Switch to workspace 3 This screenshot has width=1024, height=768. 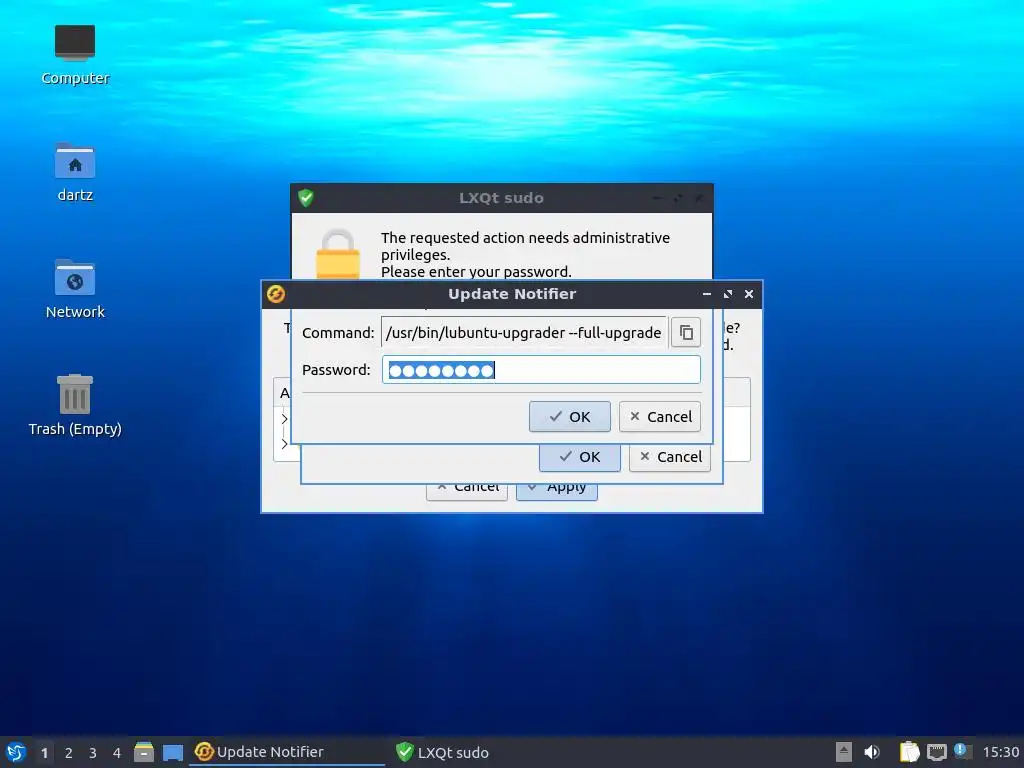(x=93, y=753)
